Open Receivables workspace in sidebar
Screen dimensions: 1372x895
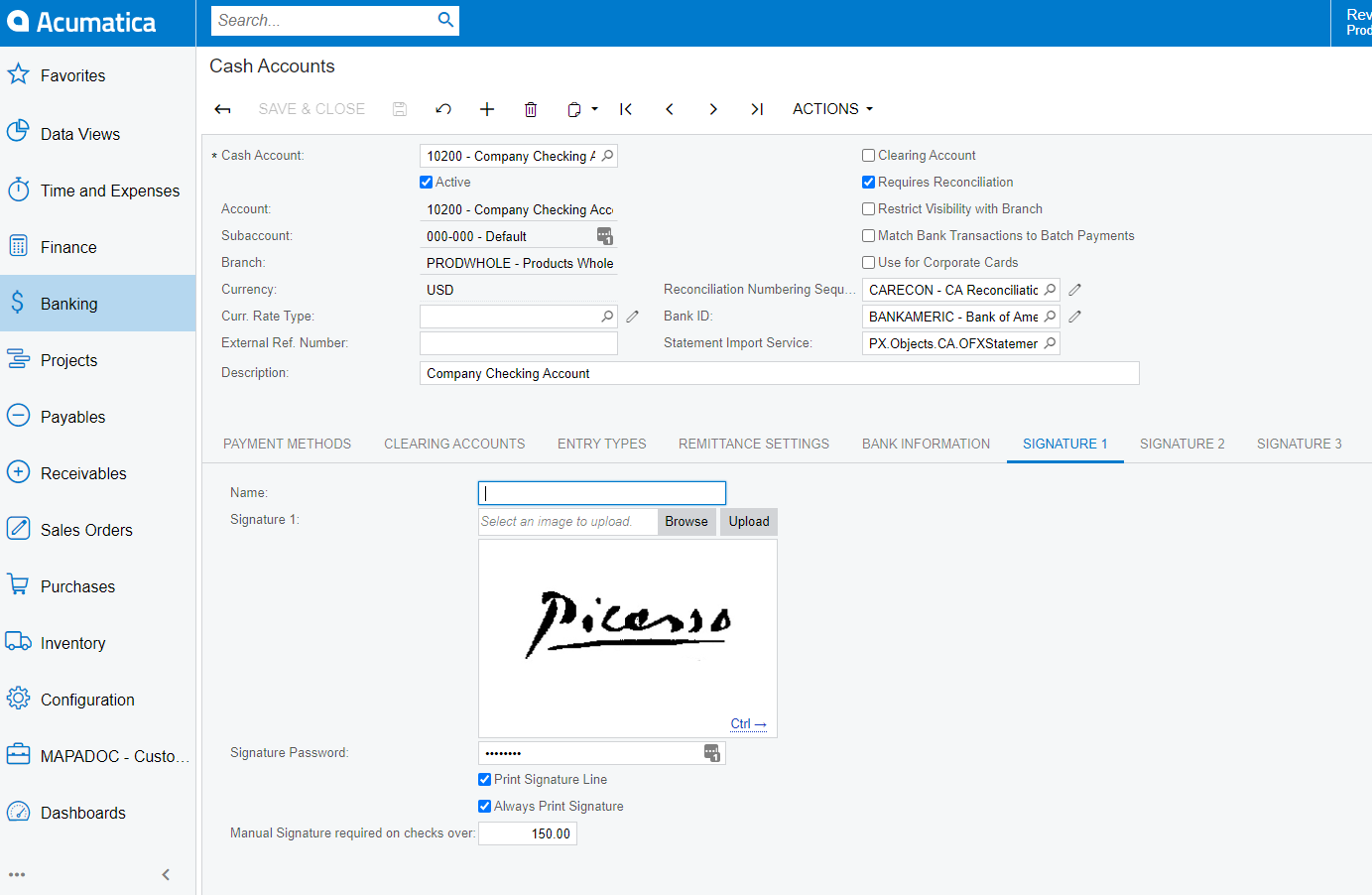point(97,473)
